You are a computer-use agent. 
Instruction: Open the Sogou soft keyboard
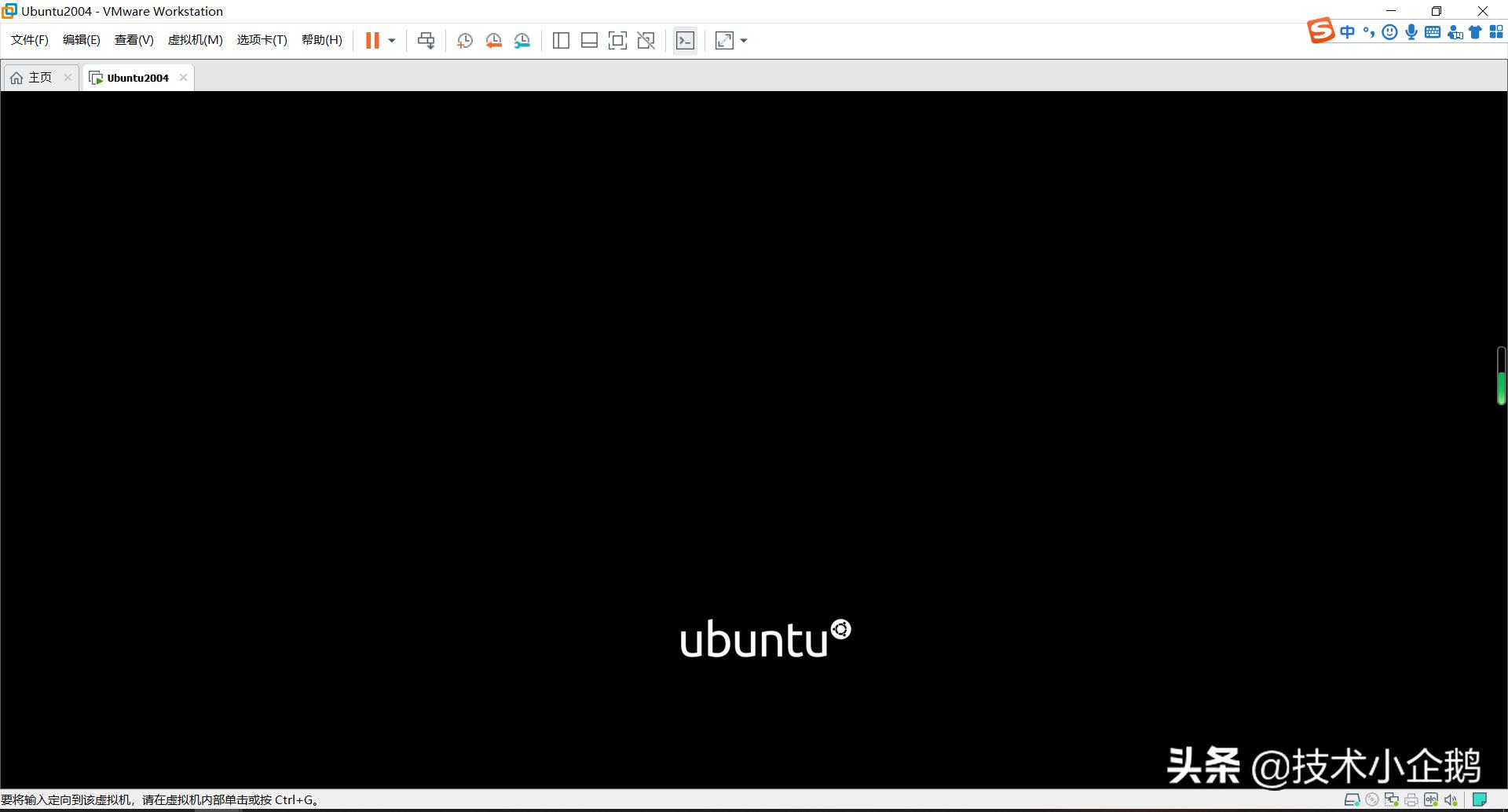(x=1433, y=32)
